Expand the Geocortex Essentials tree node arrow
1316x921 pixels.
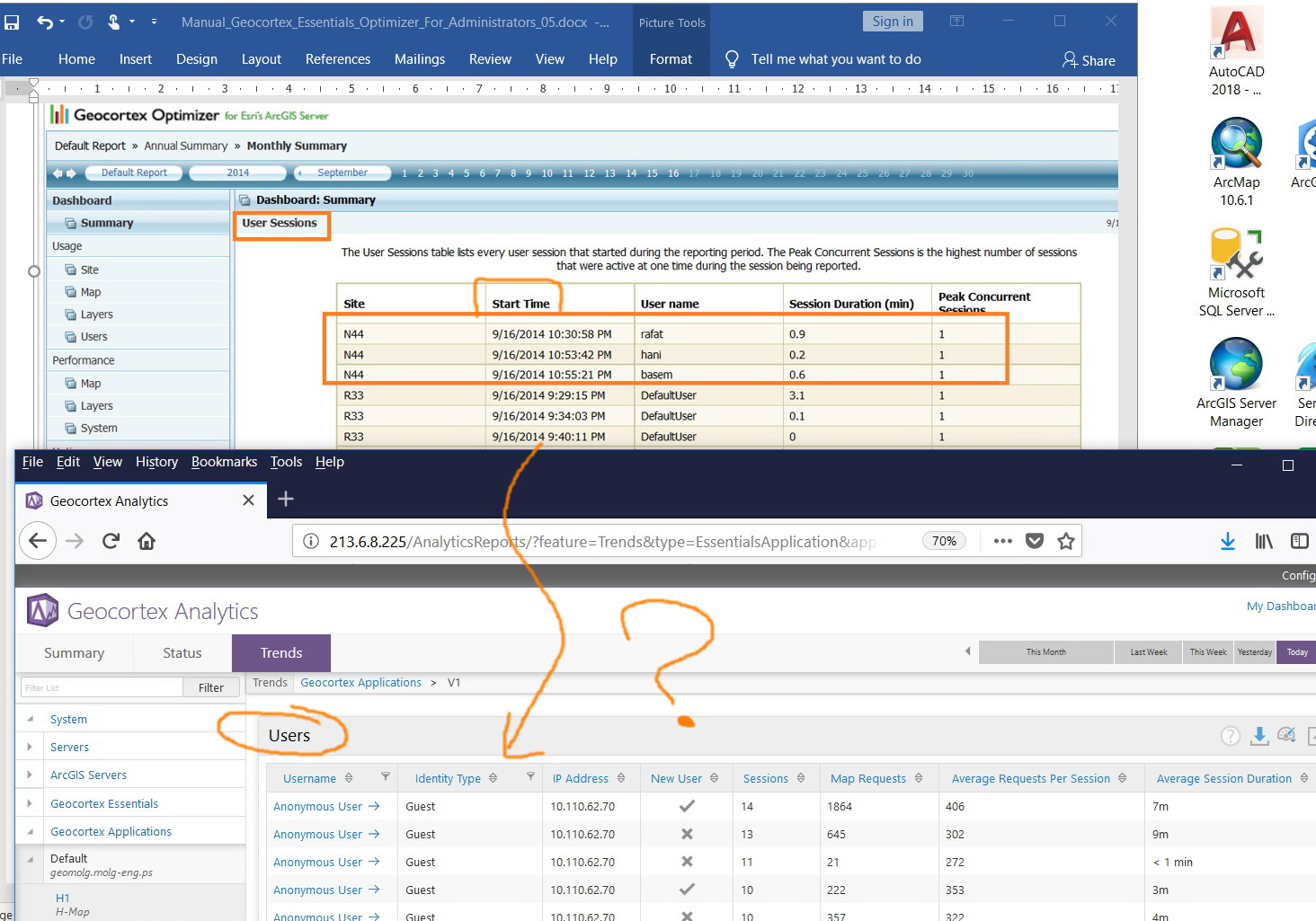coord(31,803)
